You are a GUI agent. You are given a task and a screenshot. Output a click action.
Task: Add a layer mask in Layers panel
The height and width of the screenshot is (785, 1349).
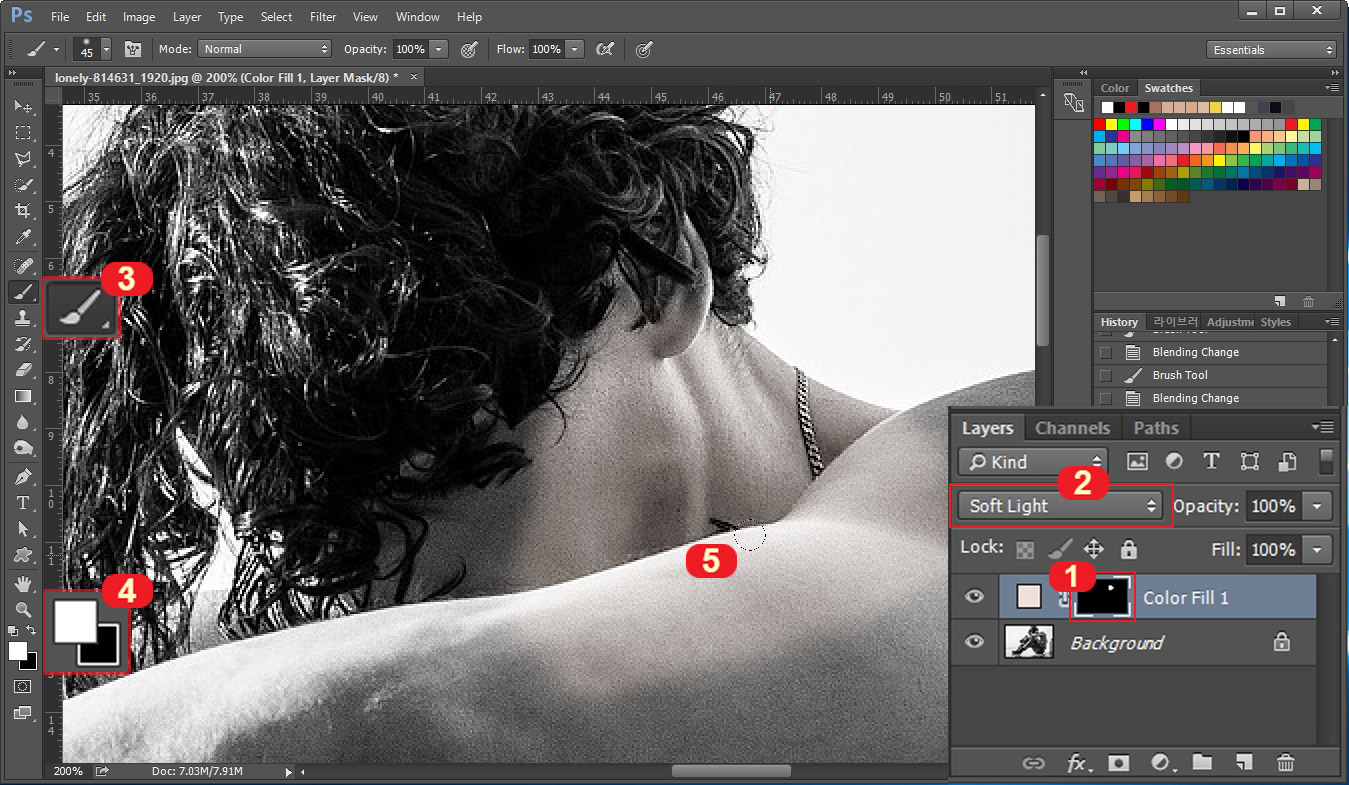pos(1119,763)
